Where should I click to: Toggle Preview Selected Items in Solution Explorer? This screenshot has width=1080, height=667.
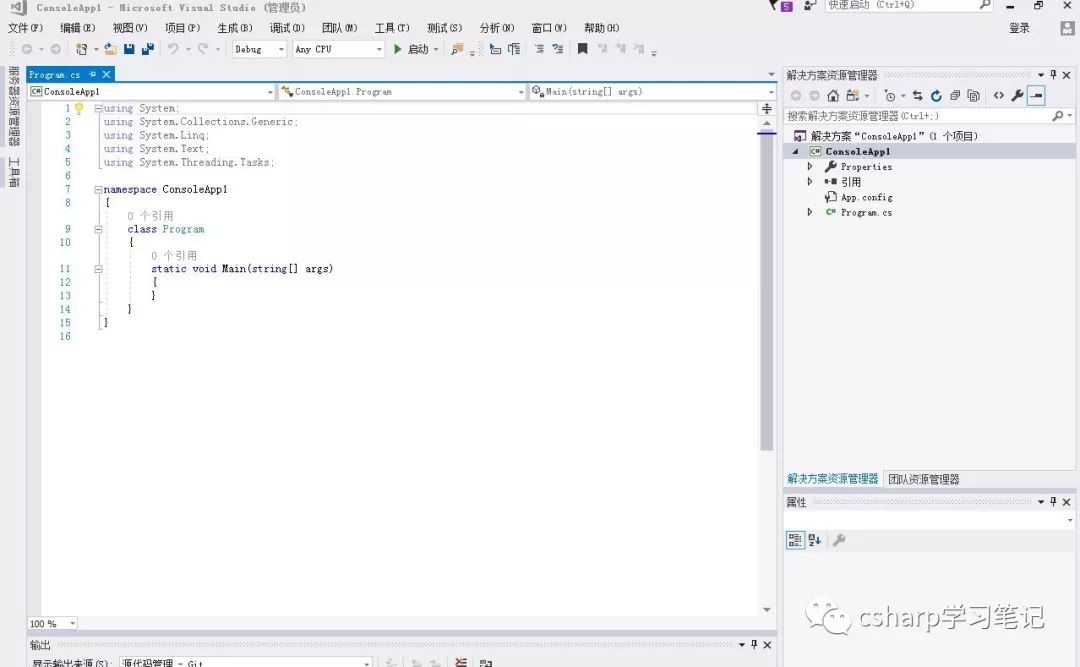(1037, 96)
